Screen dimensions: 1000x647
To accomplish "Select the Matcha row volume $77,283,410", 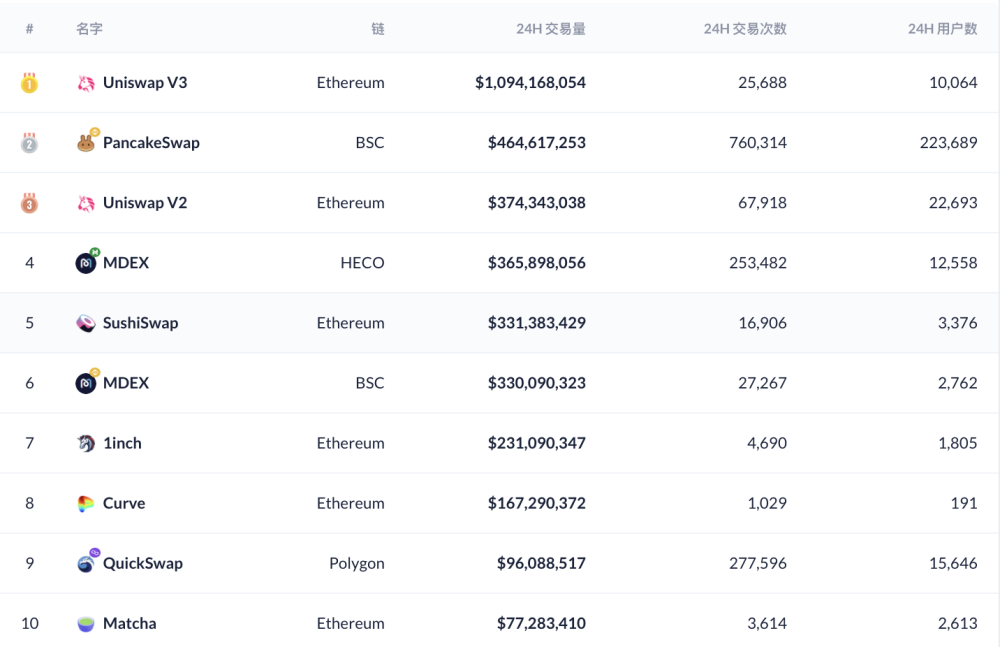I will (x=541, y=623).
